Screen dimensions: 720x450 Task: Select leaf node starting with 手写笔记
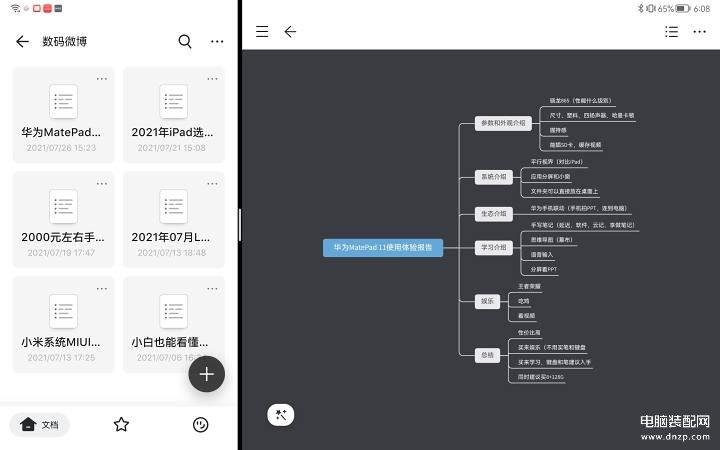(582, 225)
